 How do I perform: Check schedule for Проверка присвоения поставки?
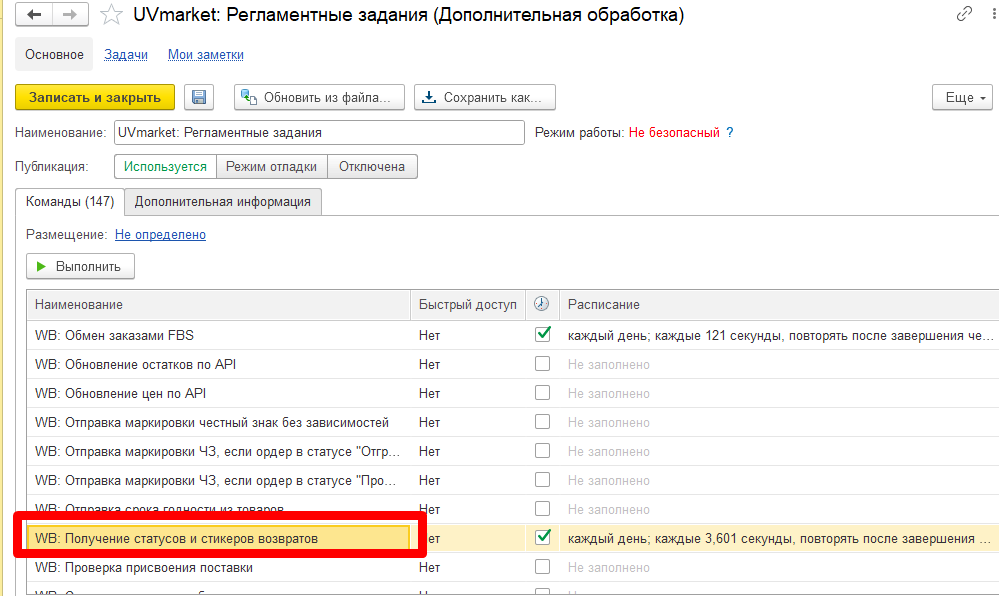(542, 567)
